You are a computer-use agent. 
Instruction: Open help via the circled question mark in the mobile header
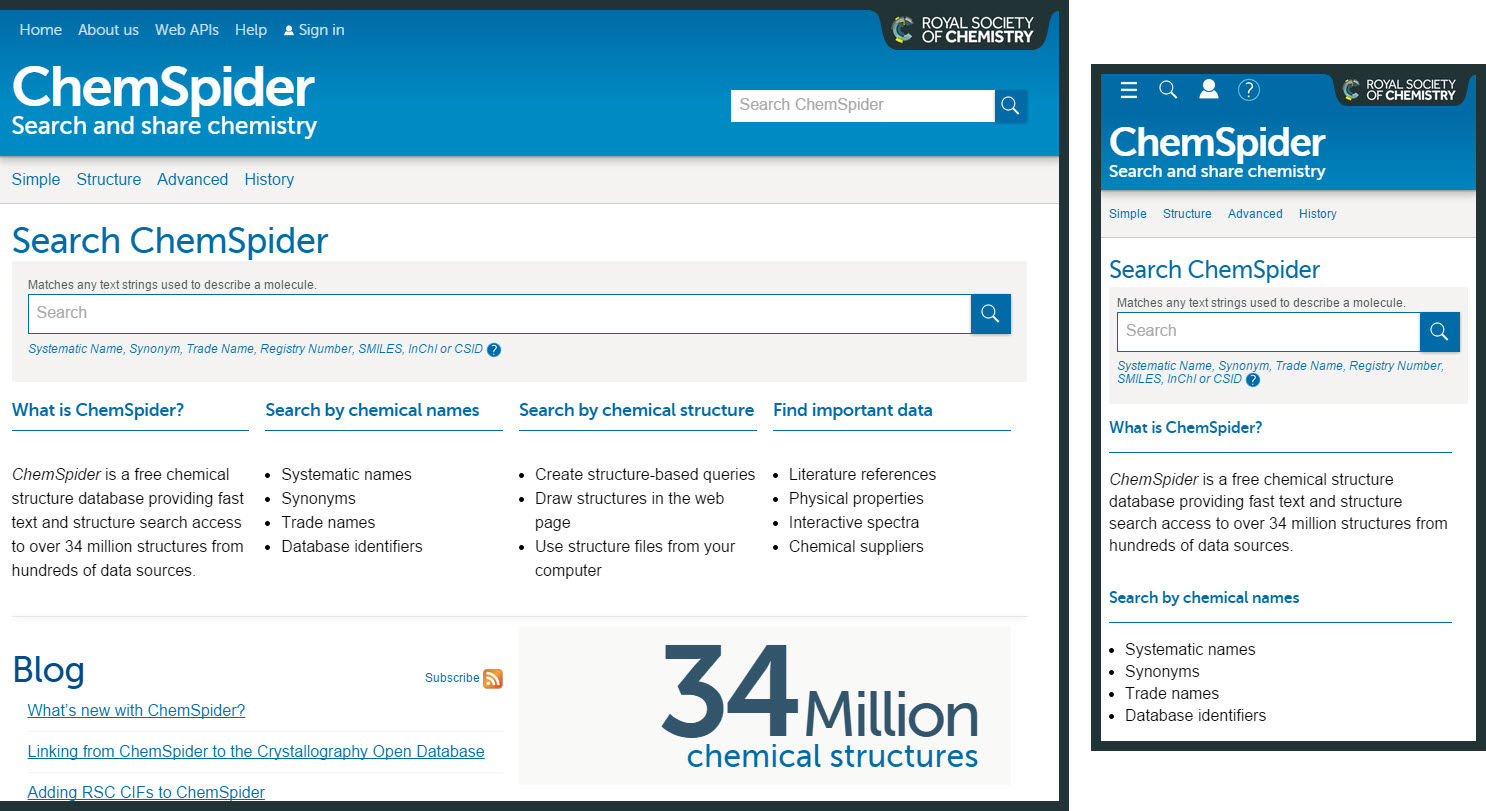(x=1248, y=90)
